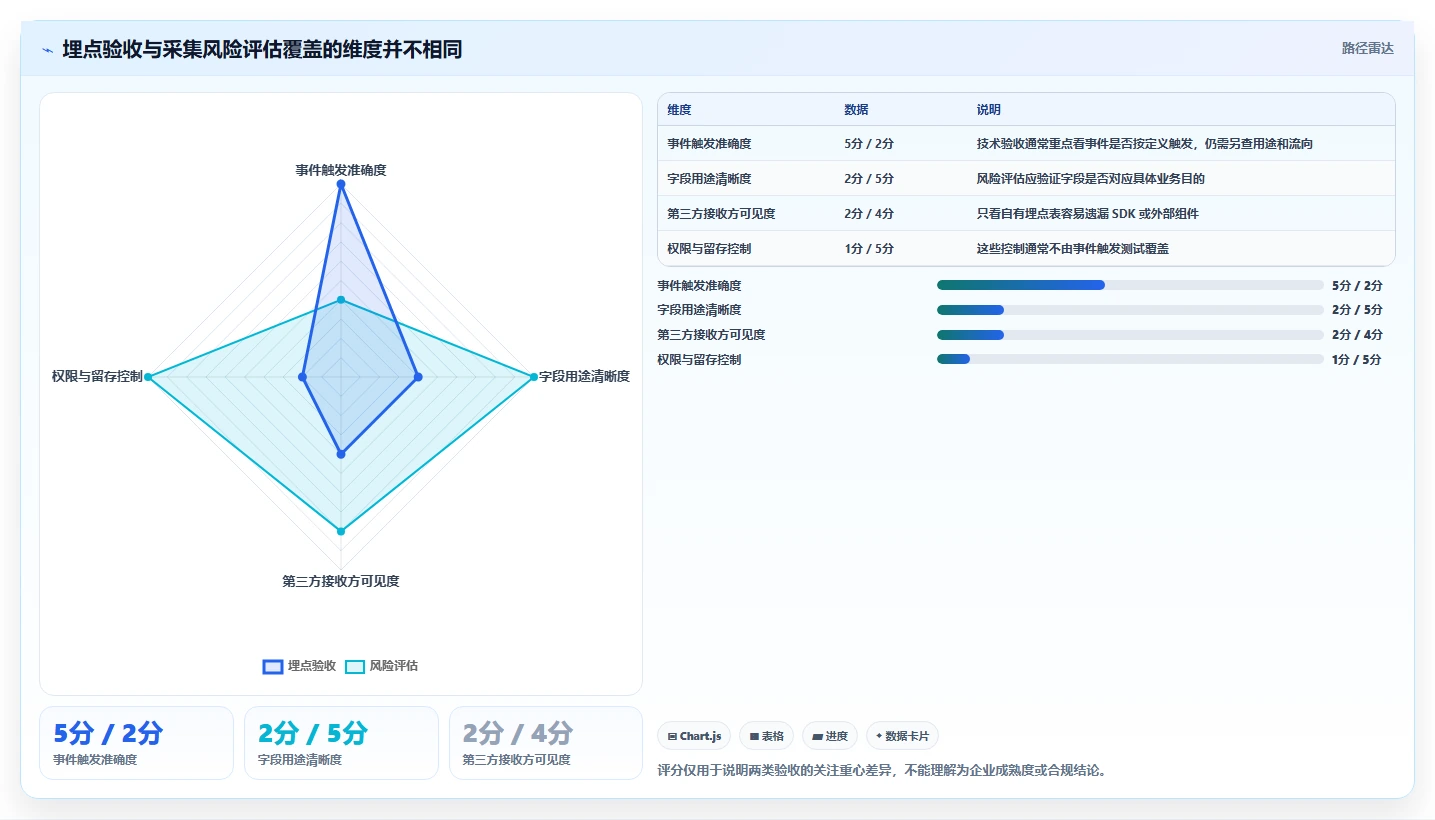Click the 风险评估 point on the 事件触发准确度 axis
The image size is (1435, 820).
pos(341,300)
